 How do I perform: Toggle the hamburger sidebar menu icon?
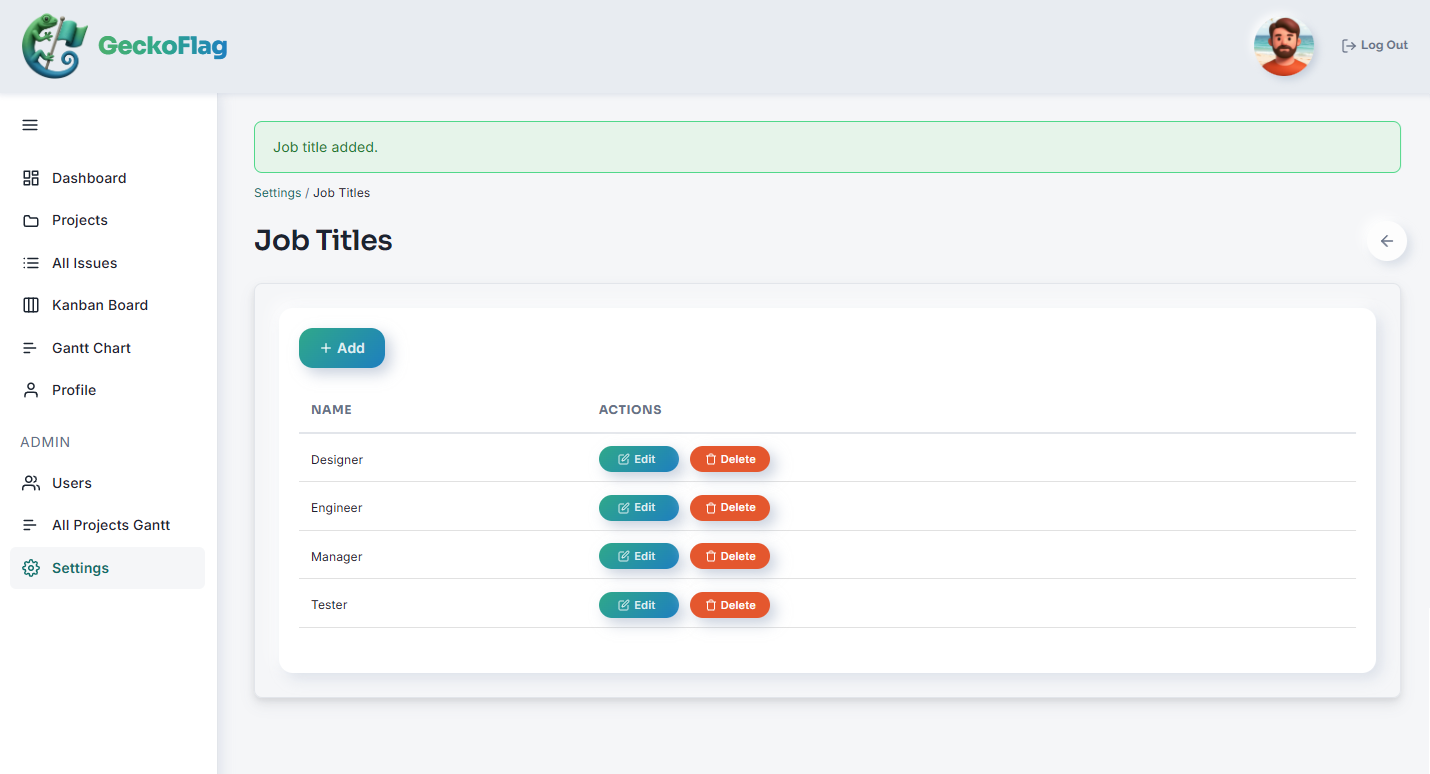pos(30,125)
